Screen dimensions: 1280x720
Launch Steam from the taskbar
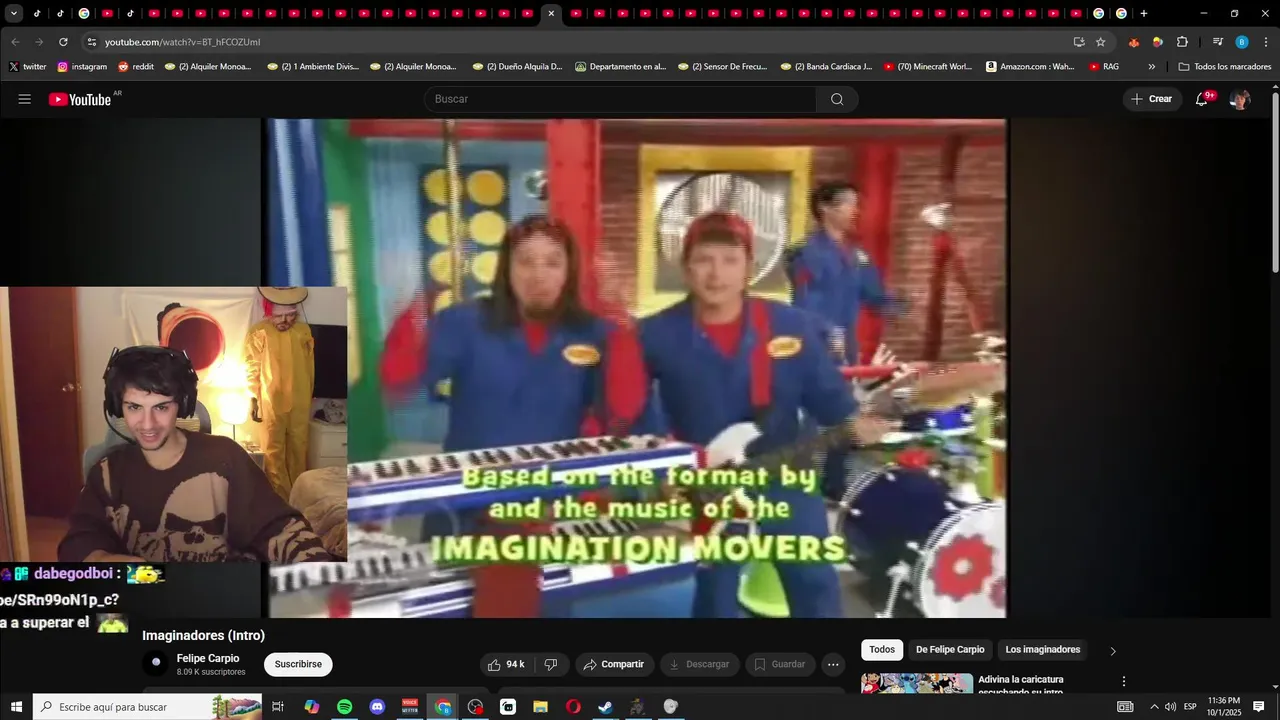(x=605, y=707)
